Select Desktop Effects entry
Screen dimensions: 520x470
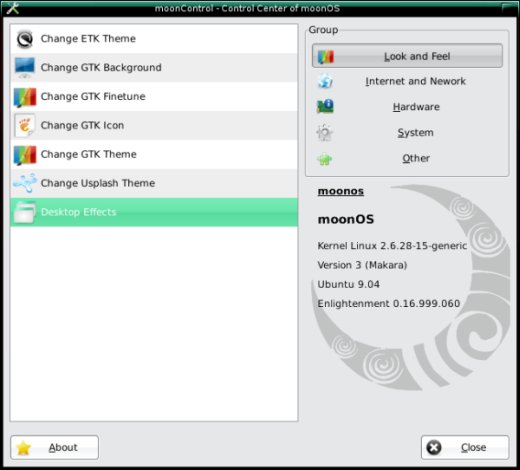pos(154,212)
